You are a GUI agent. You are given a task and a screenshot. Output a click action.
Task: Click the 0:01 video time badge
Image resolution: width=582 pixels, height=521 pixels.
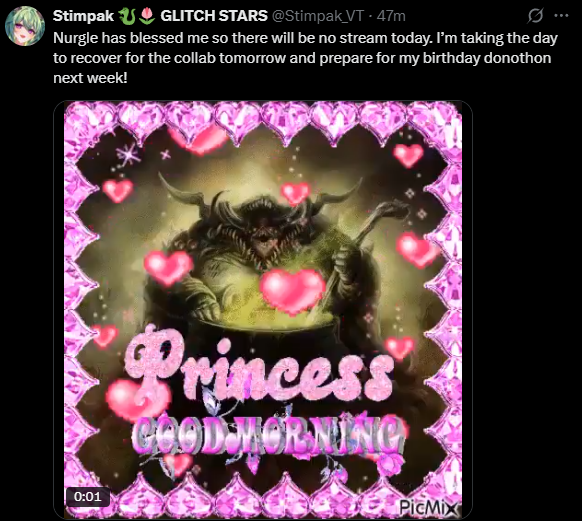(88, 497)
